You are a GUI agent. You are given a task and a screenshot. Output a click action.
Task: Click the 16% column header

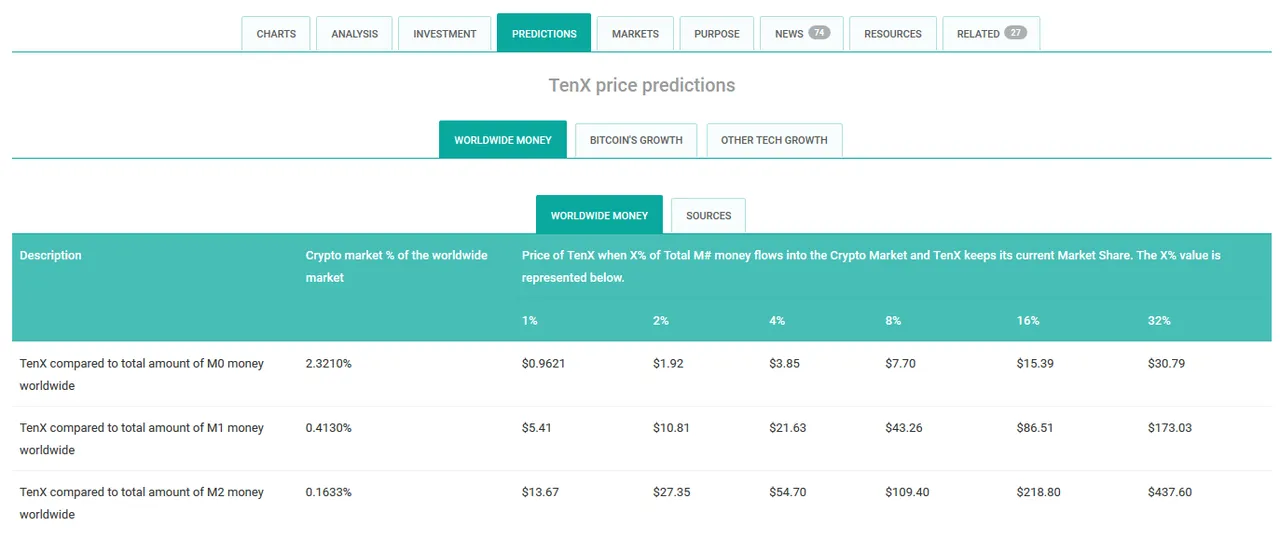1028,320
